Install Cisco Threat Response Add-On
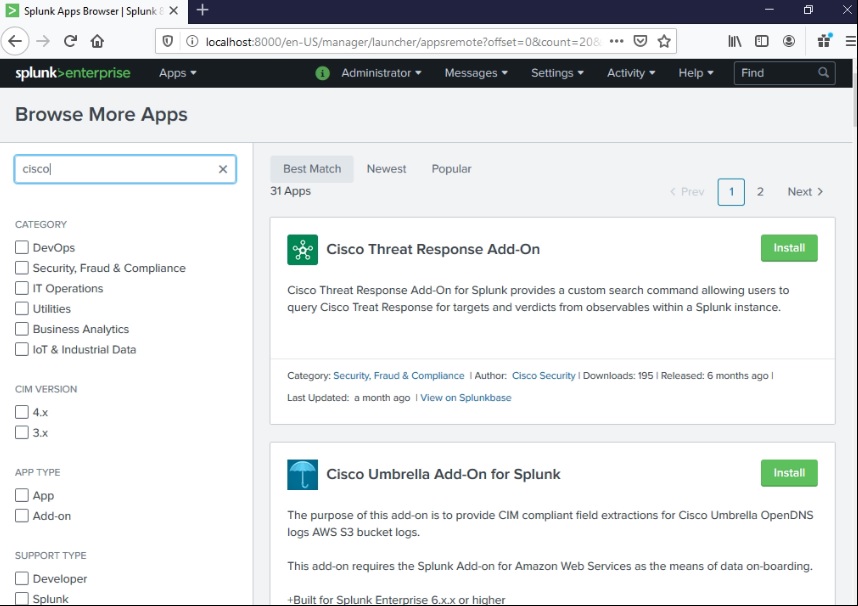 click(789, 248)
